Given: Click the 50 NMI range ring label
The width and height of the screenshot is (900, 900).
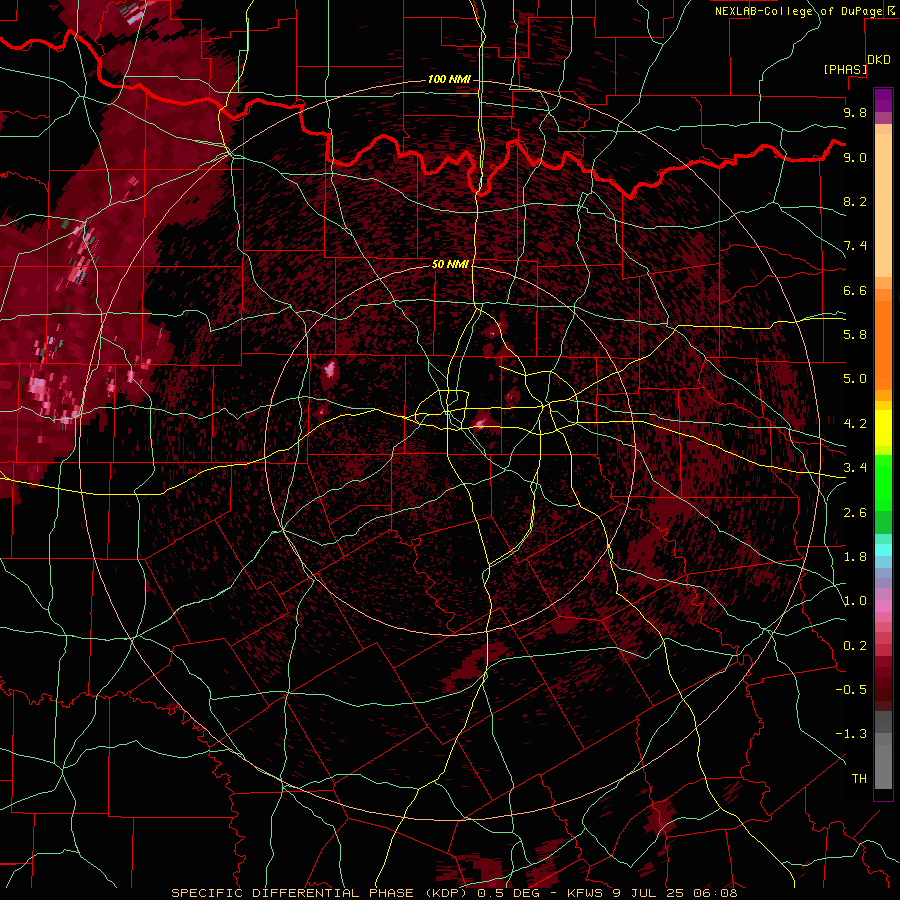Looking at the screenshot, I should click(450, 264).
